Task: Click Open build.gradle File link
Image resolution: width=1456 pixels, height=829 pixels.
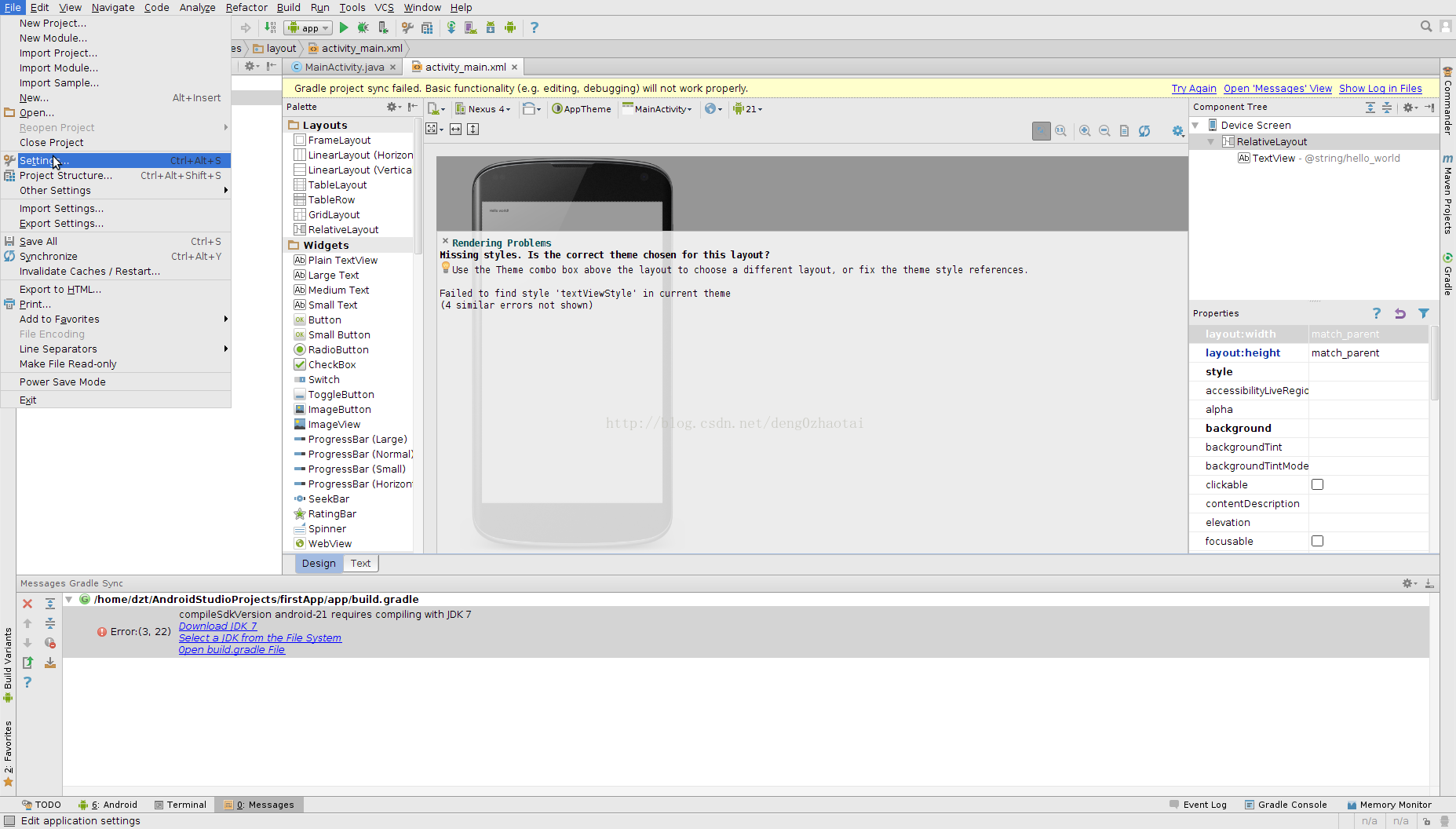Action: pyautogui.click(x=232, y=649)
